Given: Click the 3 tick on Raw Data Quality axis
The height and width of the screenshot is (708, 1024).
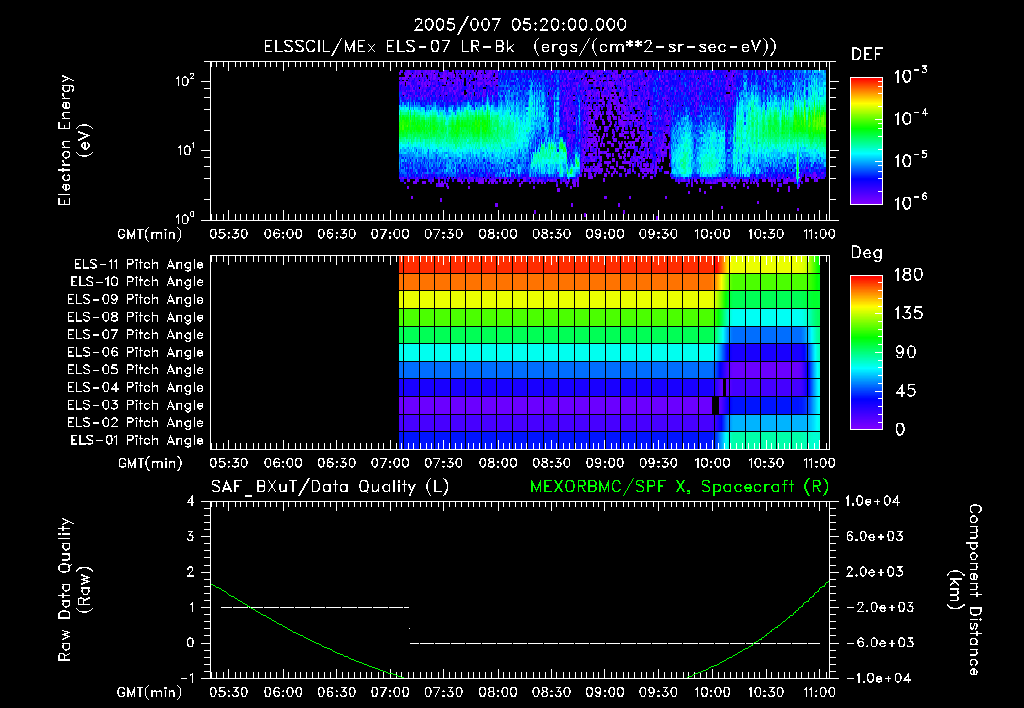Looking at the screenshot, I should pyautogui.click(x=191, y=536).
